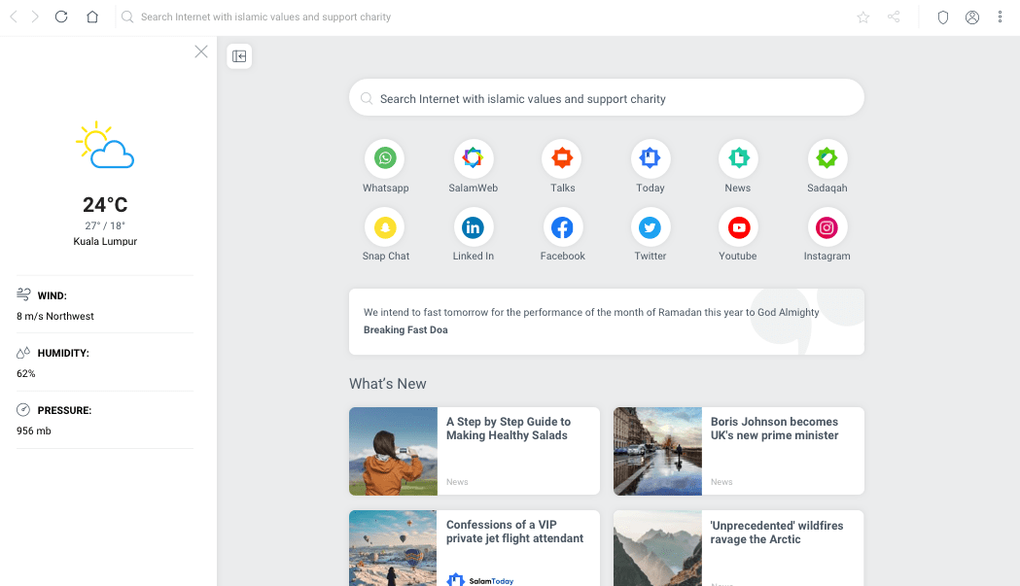This screenshot has width=1020, height=586.
Task: Open the Youtube shortcut
Action: coord(738,228)
